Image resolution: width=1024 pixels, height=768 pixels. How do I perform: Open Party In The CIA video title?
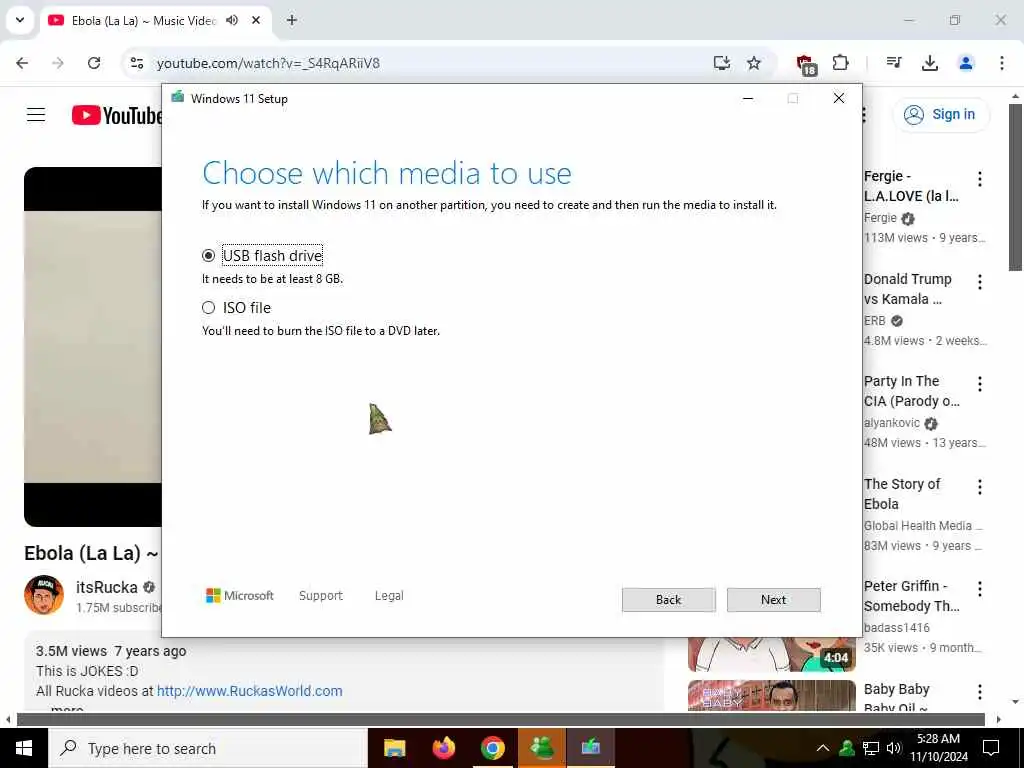point(911,391)
